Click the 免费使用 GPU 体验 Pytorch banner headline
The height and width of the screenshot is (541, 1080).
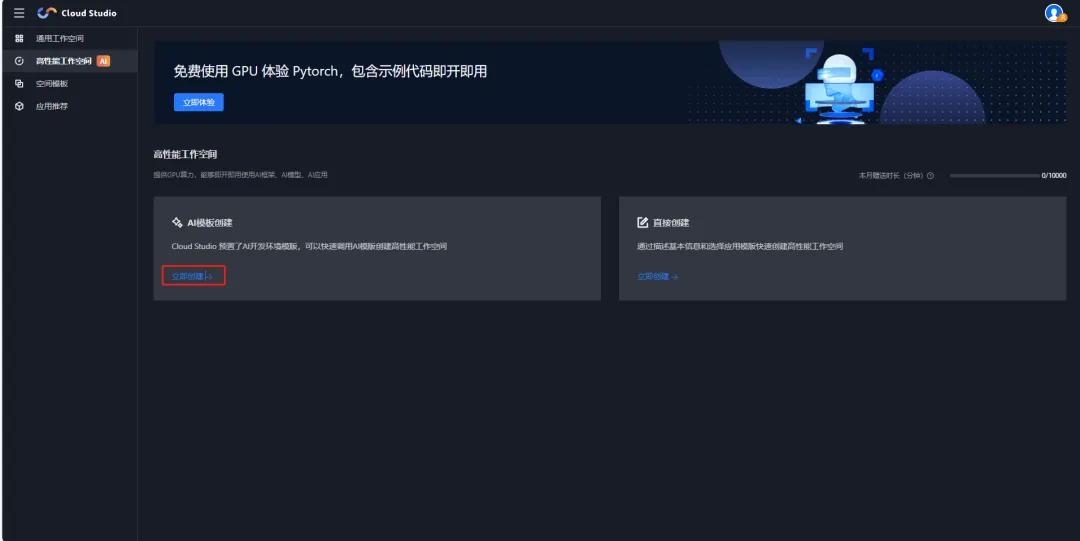coord(331,71)
